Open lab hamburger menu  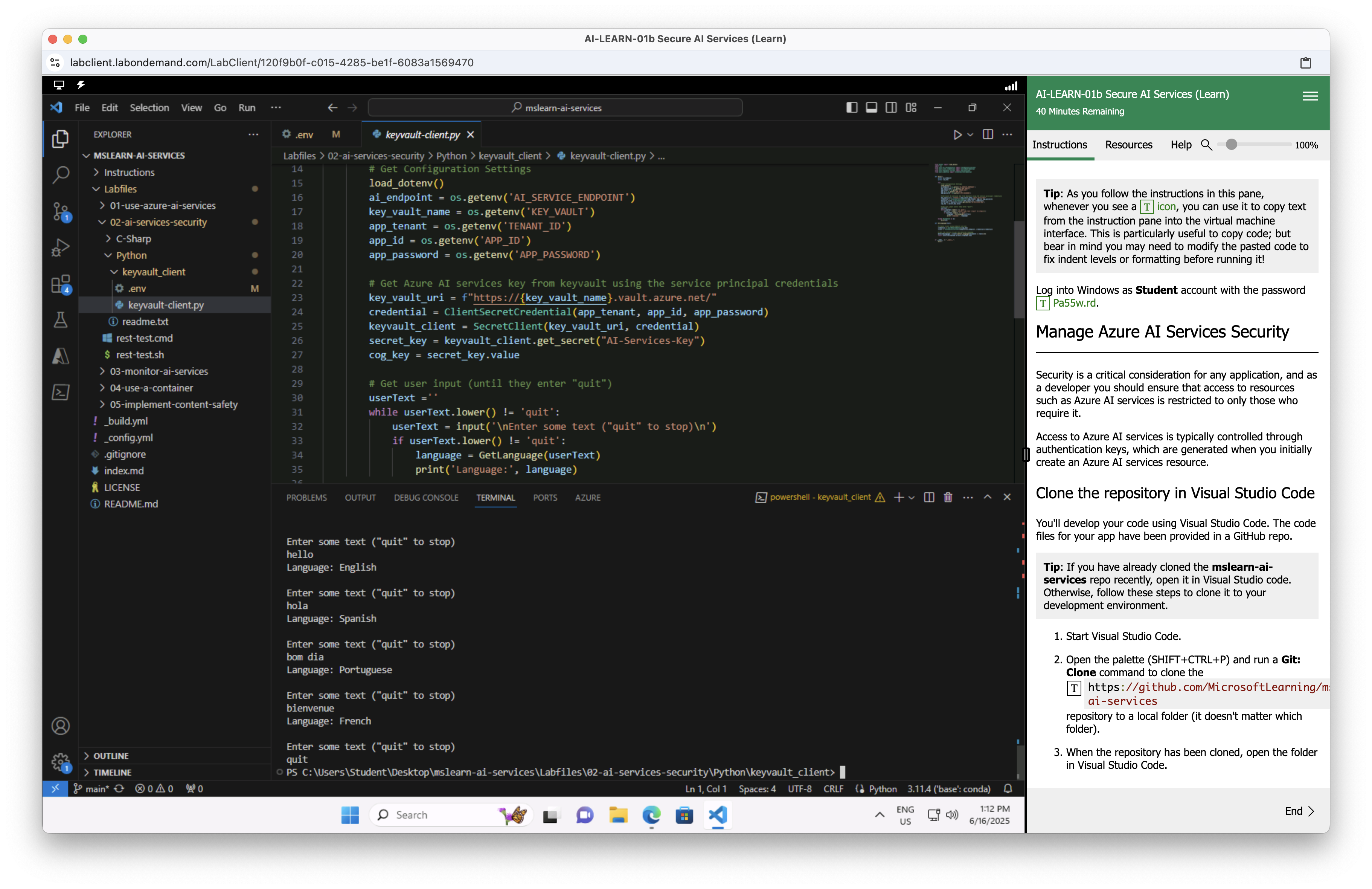tap(1310, 96)
